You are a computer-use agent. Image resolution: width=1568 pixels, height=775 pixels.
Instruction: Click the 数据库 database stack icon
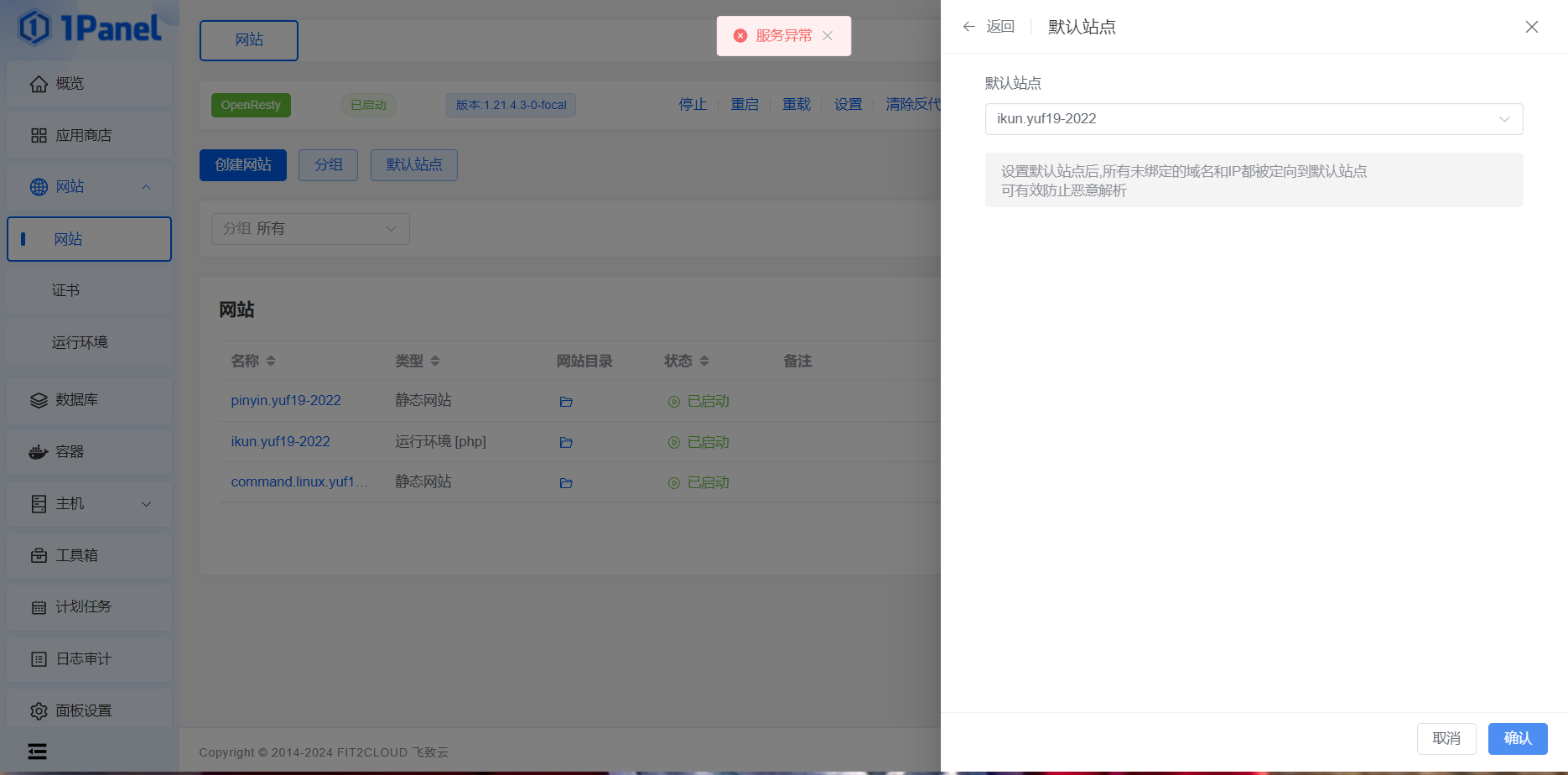[39, 400]
